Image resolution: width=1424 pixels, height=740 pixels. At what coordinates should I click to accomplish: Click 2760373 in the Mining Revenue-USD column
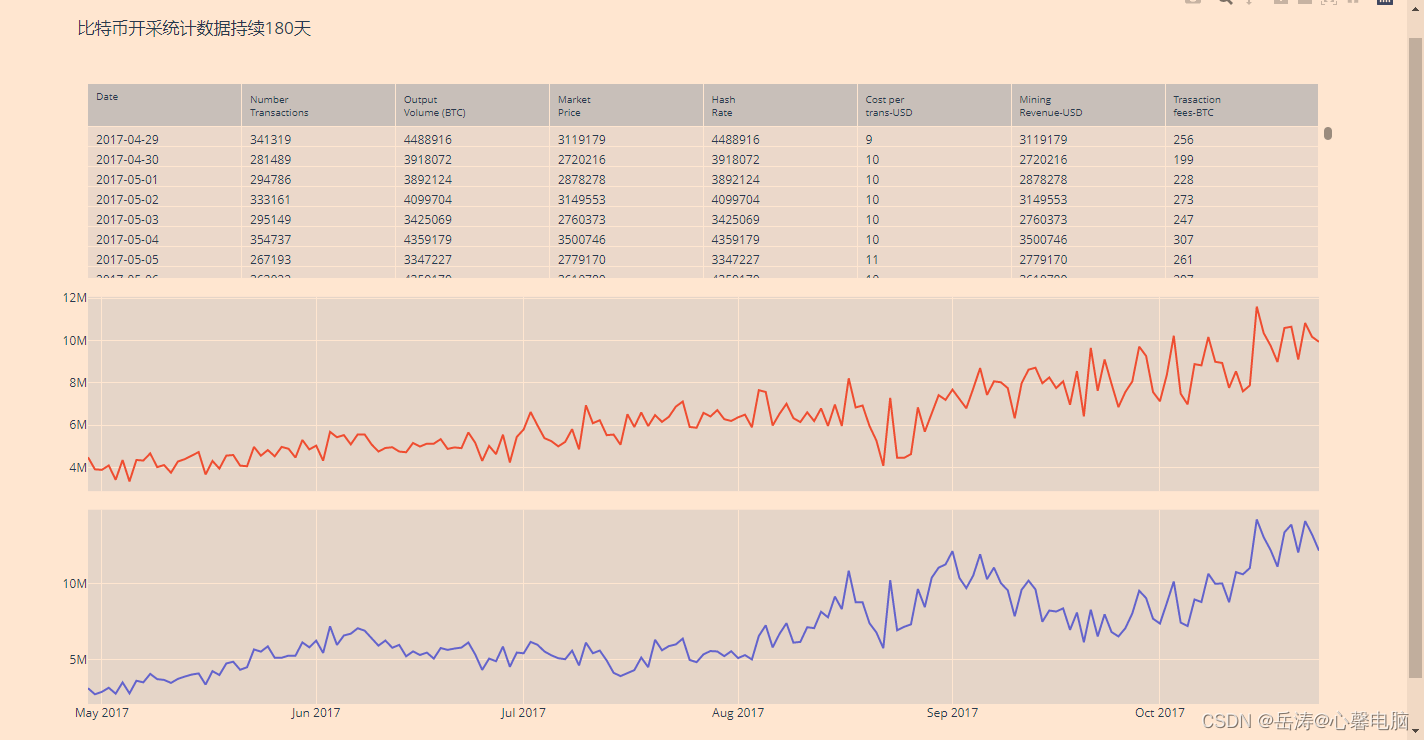click(x=1044, y=220)
